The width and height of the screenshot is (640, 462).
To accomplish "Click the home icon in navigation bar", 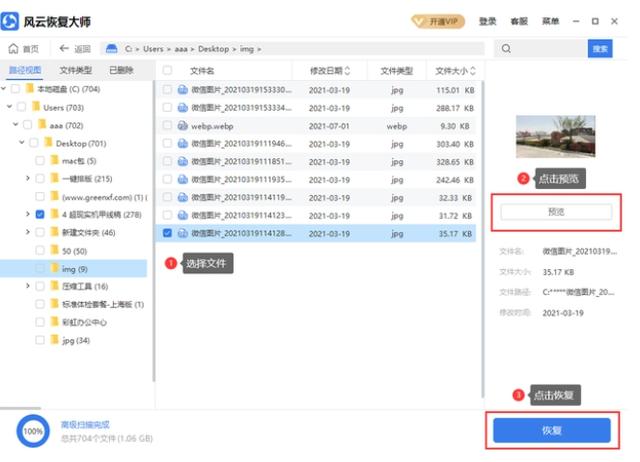I will tap(13, 49).
